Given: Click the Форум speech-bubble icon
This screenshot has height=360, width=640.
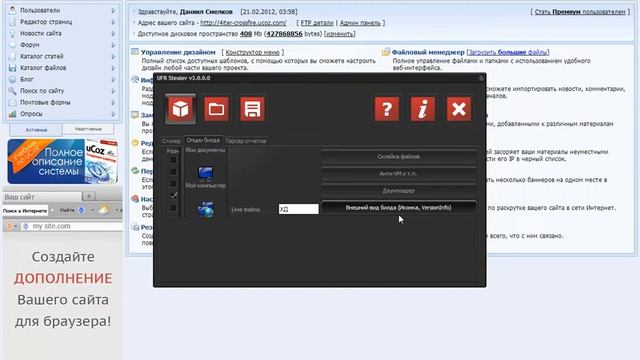Looking at the screenshot, I should [x=13, y=44].
